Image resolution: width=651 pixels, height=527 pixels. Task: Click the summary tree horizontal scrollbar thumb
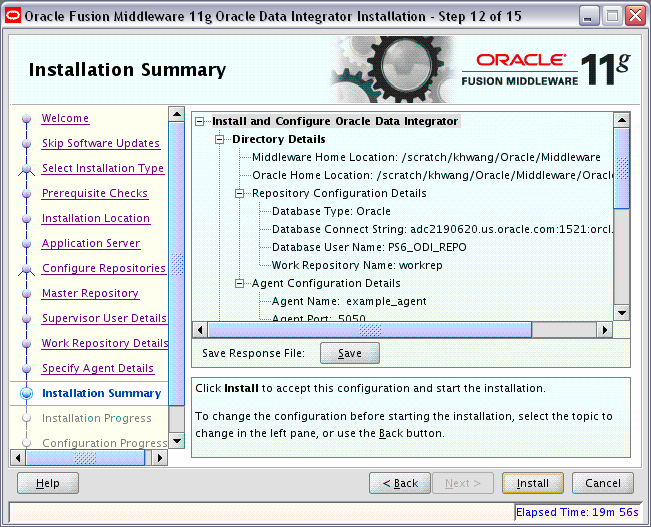370,330
